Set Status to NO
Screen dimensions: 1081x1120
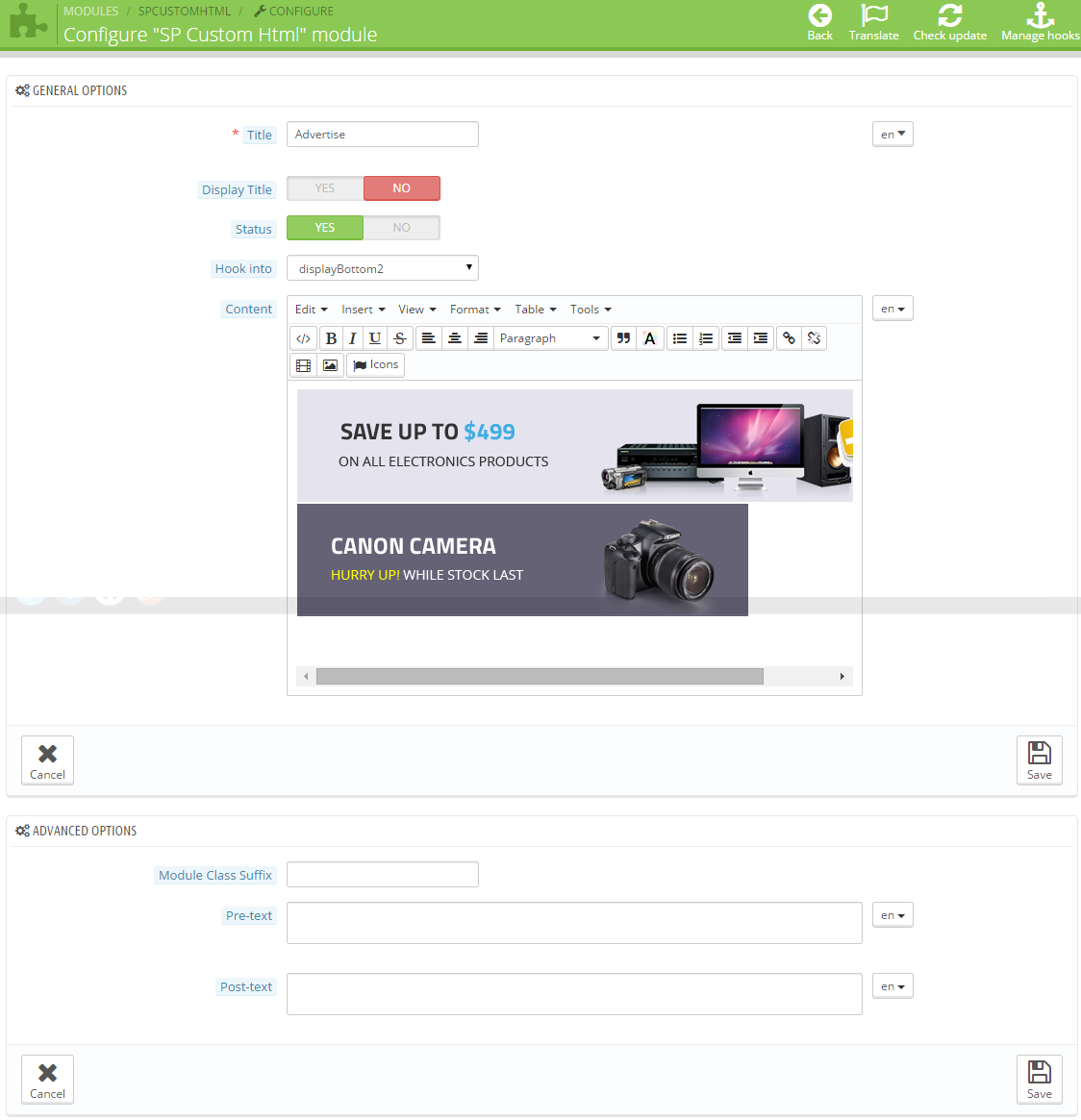pos(402,228)
